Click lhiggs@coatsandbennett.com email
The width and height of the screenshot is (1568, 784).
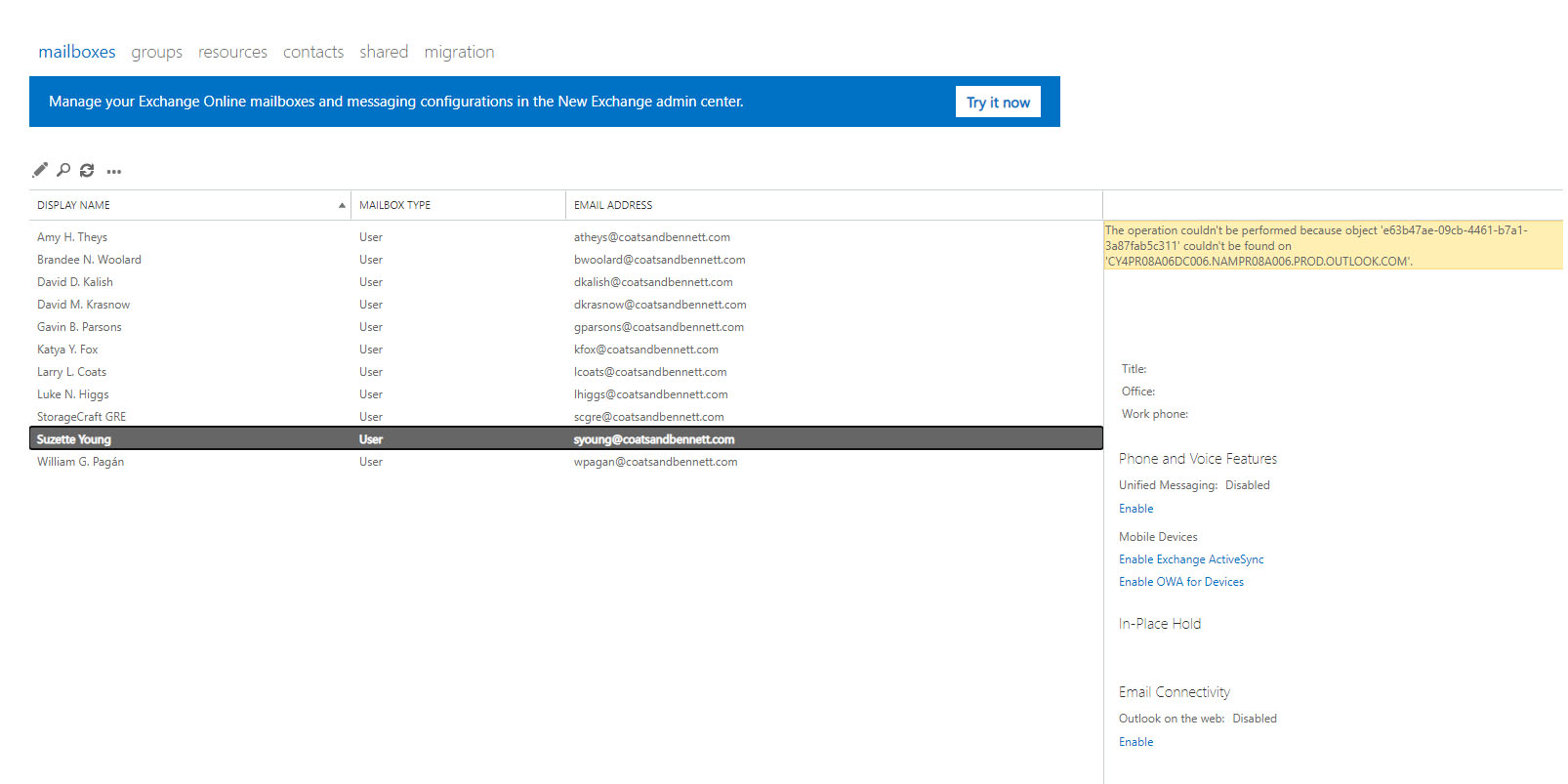point(650,394)
